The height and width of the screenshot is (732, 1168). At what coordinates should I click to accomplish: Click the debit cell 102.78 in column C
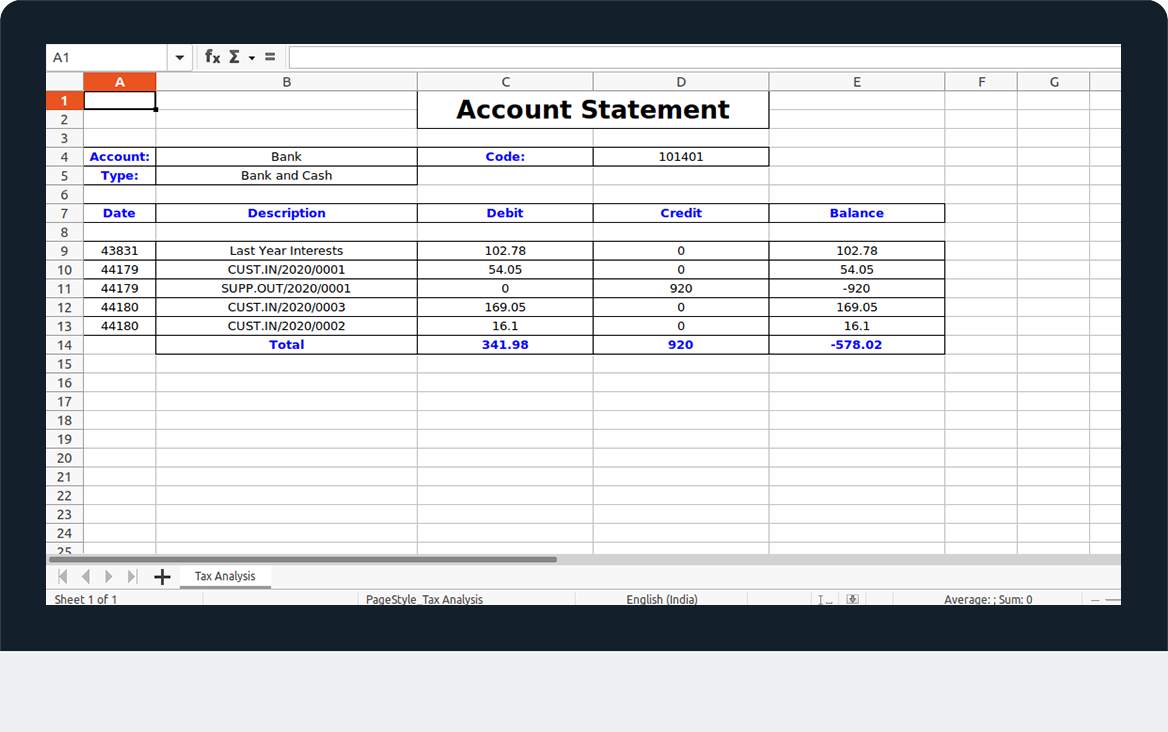click(505, 251)
